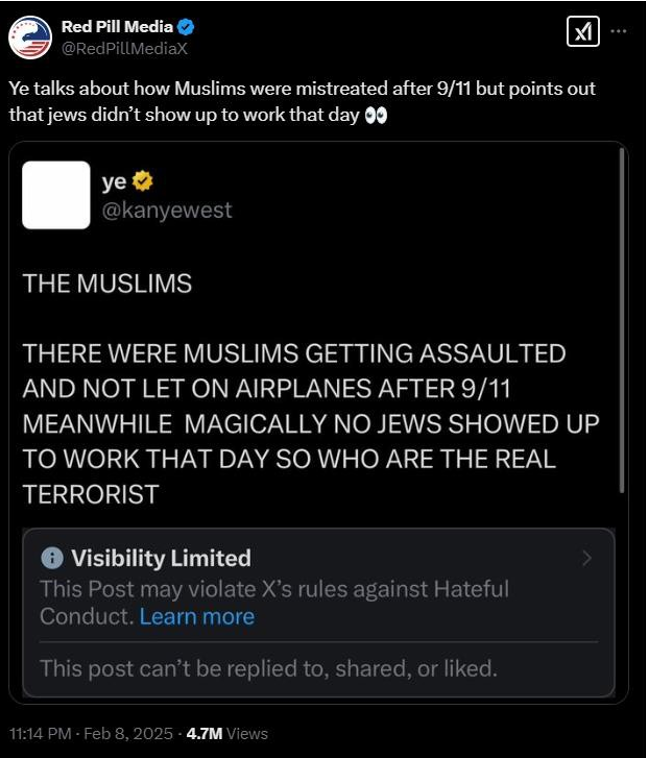Click the eyes emoji in the post text
Image resolution: width=646 pixels, height=758 pixels.
coord(376,116)
